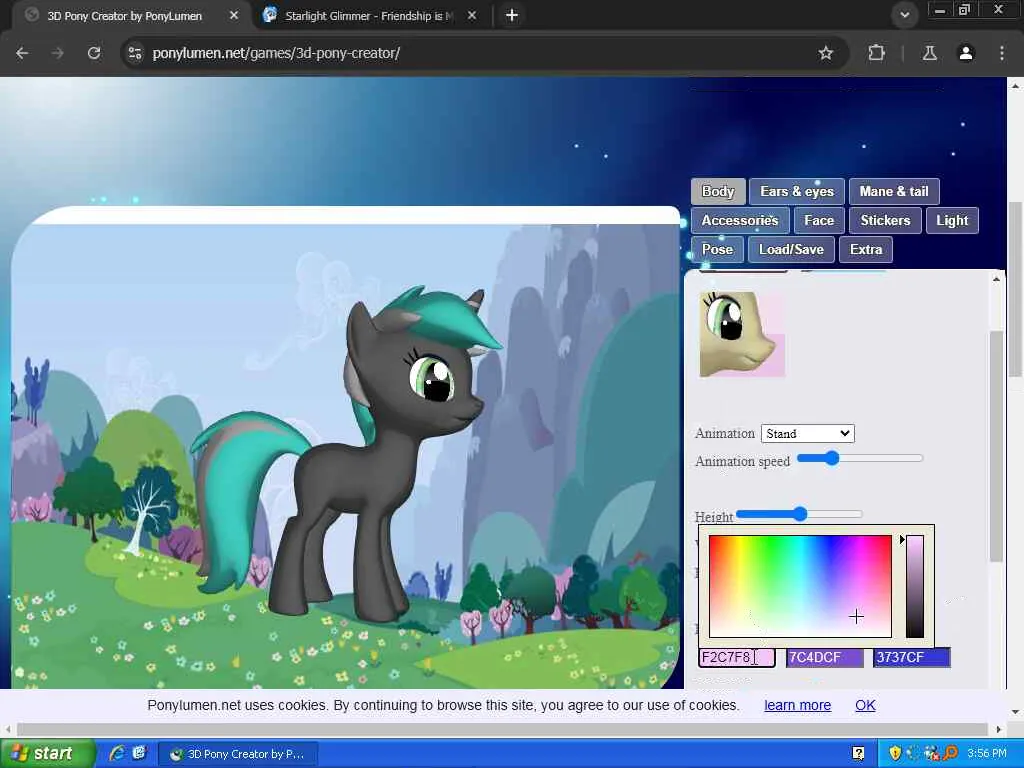The image size is (1024, 768).
Task: Open the Windows Start menu
Action: pyautogui.click(x=47, y=754)
